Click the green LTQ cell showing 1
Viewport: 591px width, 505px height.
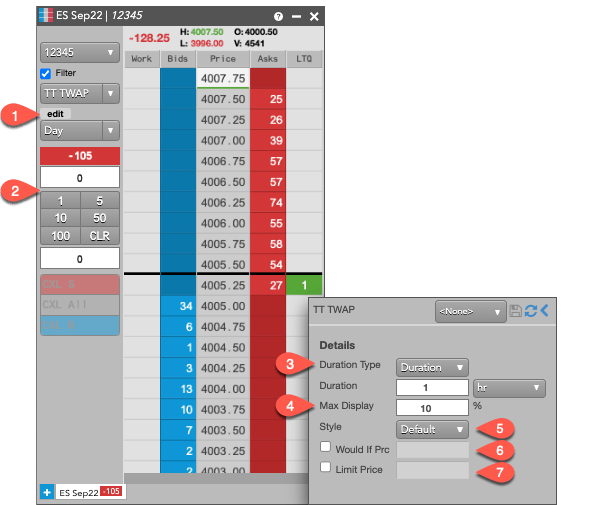tap(304, 285)
